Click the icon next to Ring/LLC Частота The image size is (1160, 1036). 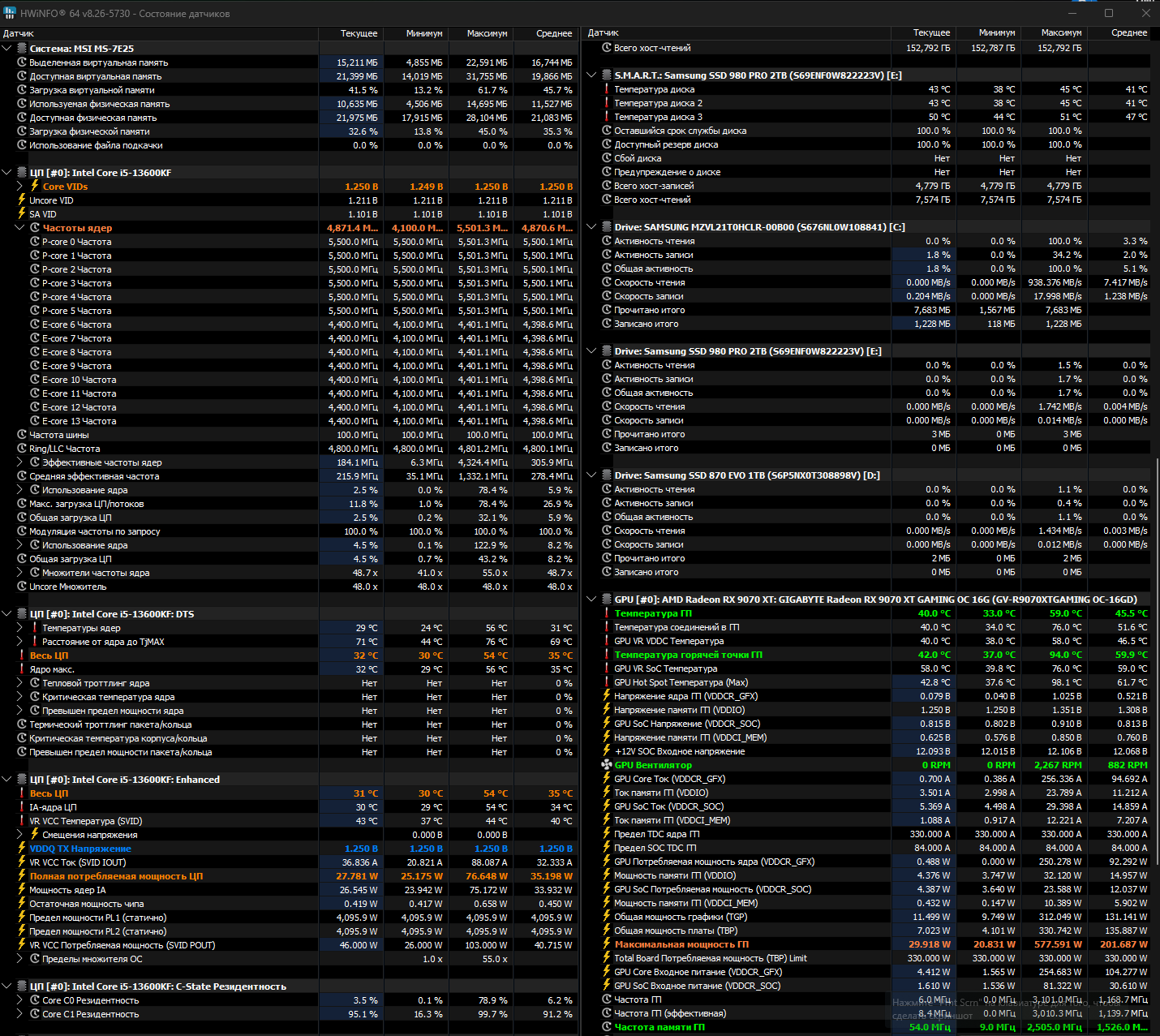tap(22, 449)
